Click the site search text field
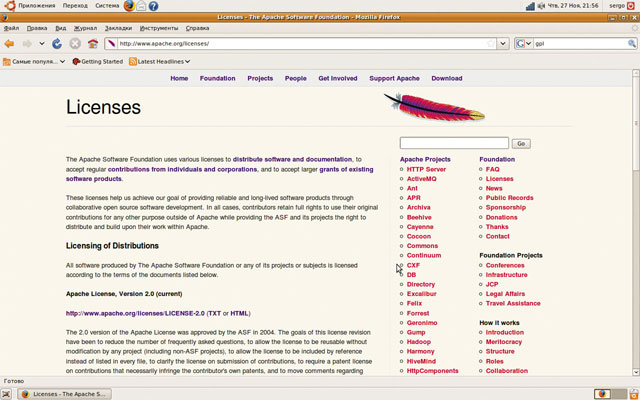 [x=454, y=143]
